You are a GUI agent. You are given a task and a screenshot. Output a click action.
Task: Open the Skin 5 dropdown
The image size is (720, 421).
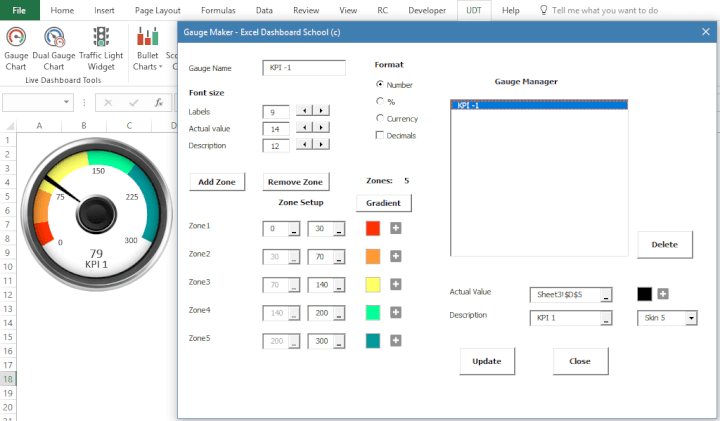click(689, 319)
